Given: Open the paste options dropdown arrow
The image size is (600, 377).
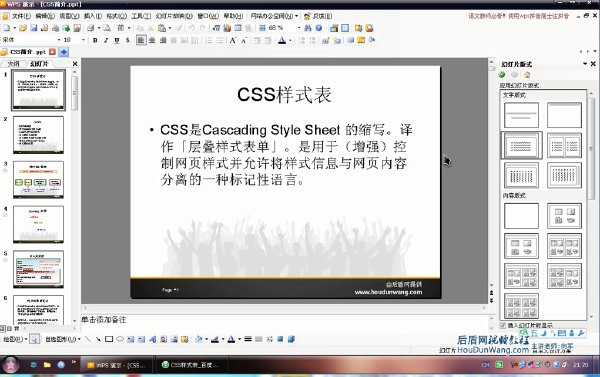Looking at the screenshot, I should (x=170, y=28).
